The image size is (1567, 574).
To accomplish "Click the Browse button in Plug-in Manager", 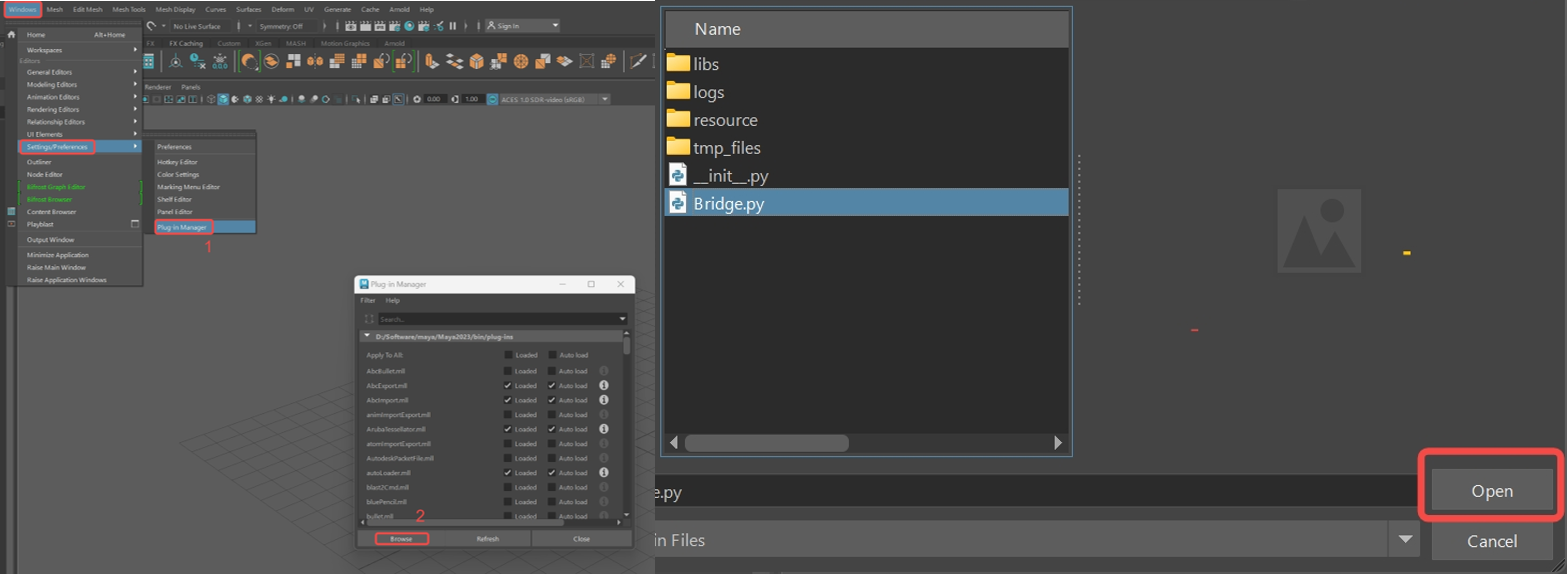I will coord(401,538).
